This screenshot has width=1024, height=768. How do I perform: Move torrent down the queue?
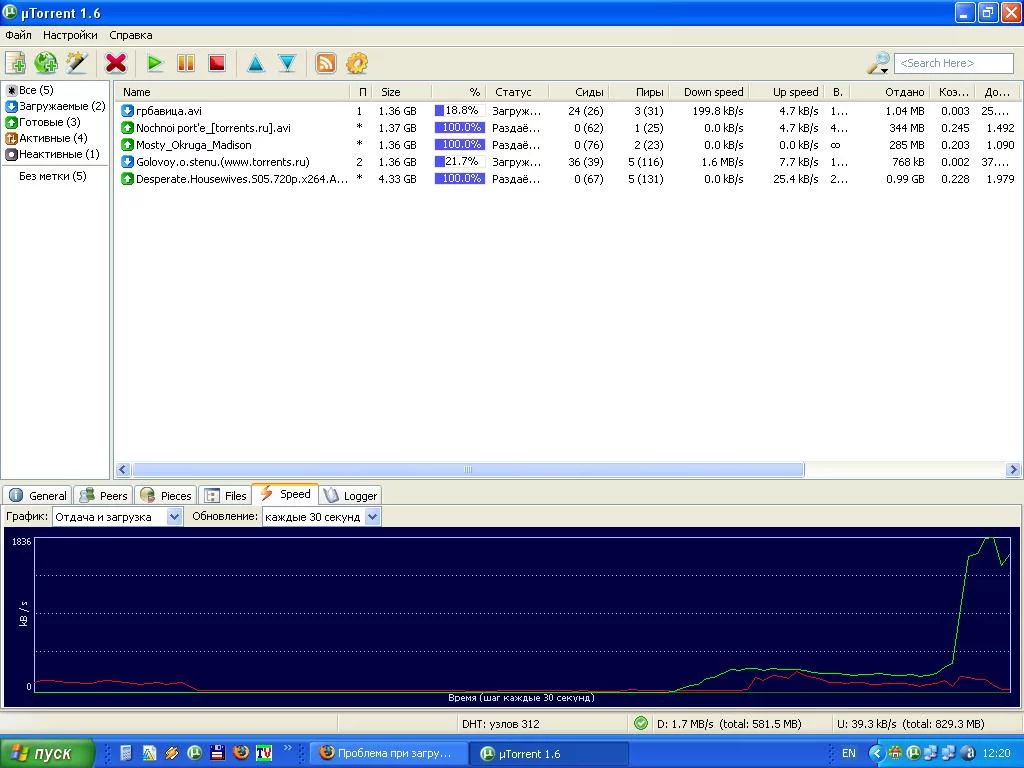tap(287, 63)
